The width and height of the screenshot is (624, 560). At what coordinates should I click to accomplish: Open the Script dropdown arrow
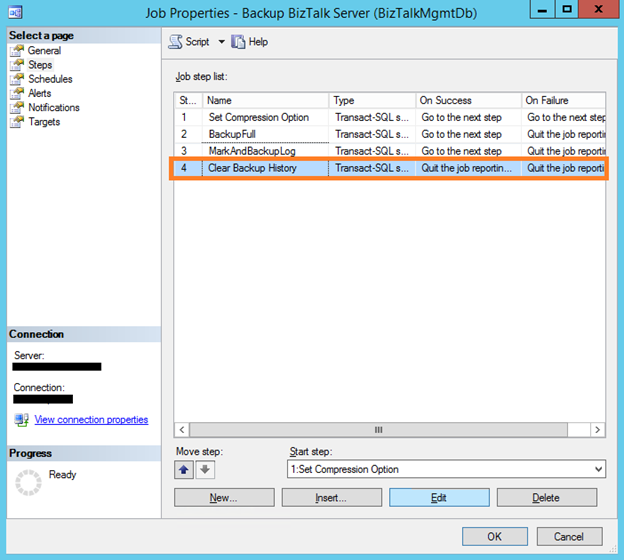222,41
